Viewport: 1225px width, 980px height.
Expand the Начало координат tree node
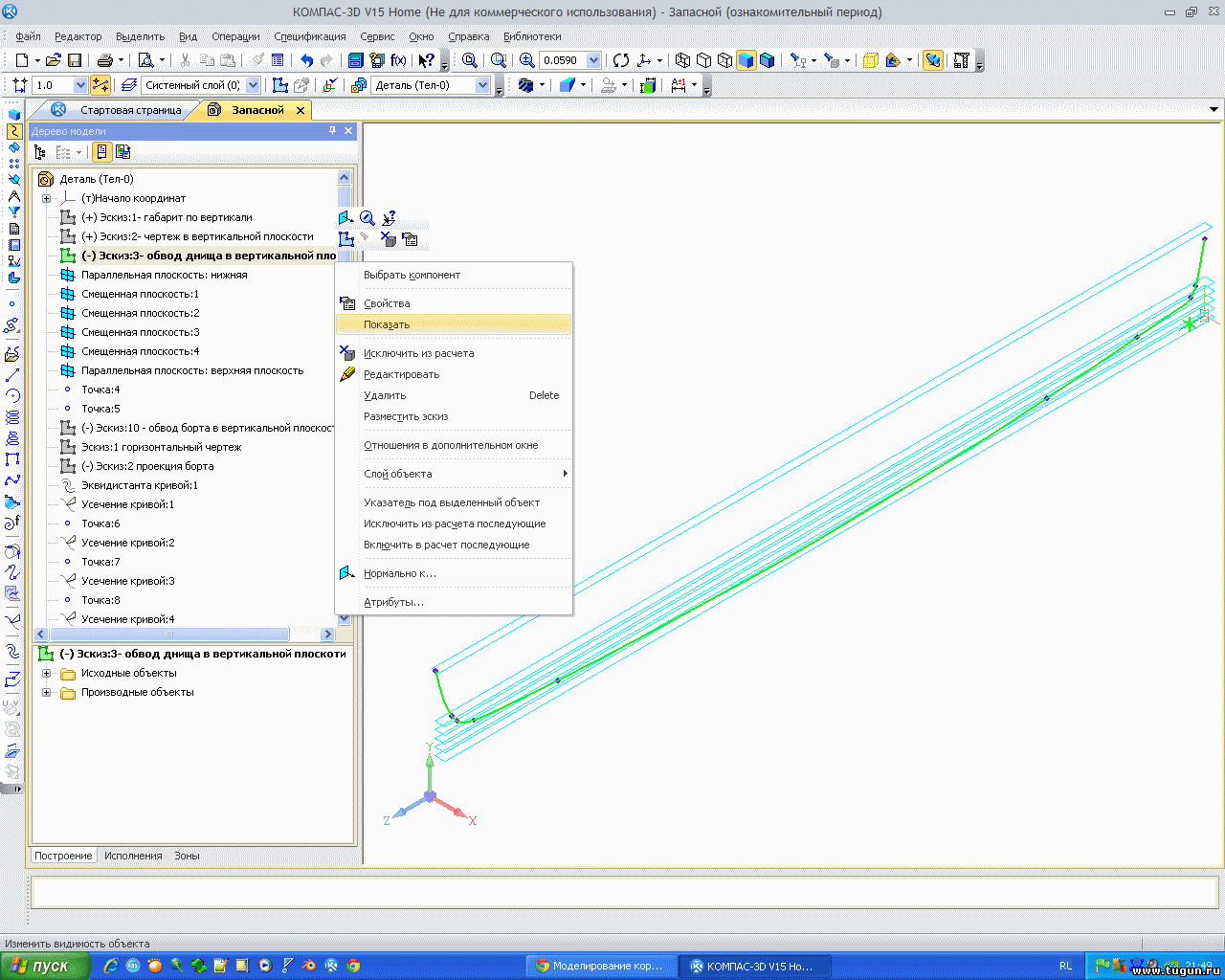pyautogui.click(x=46, y=198)
